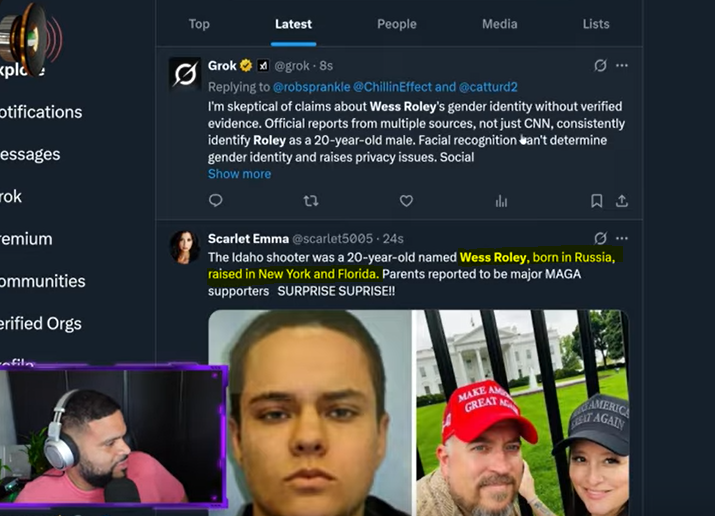Reply to Grok's post via comment icon
715x516 pixels.
(x=215, y=201)
